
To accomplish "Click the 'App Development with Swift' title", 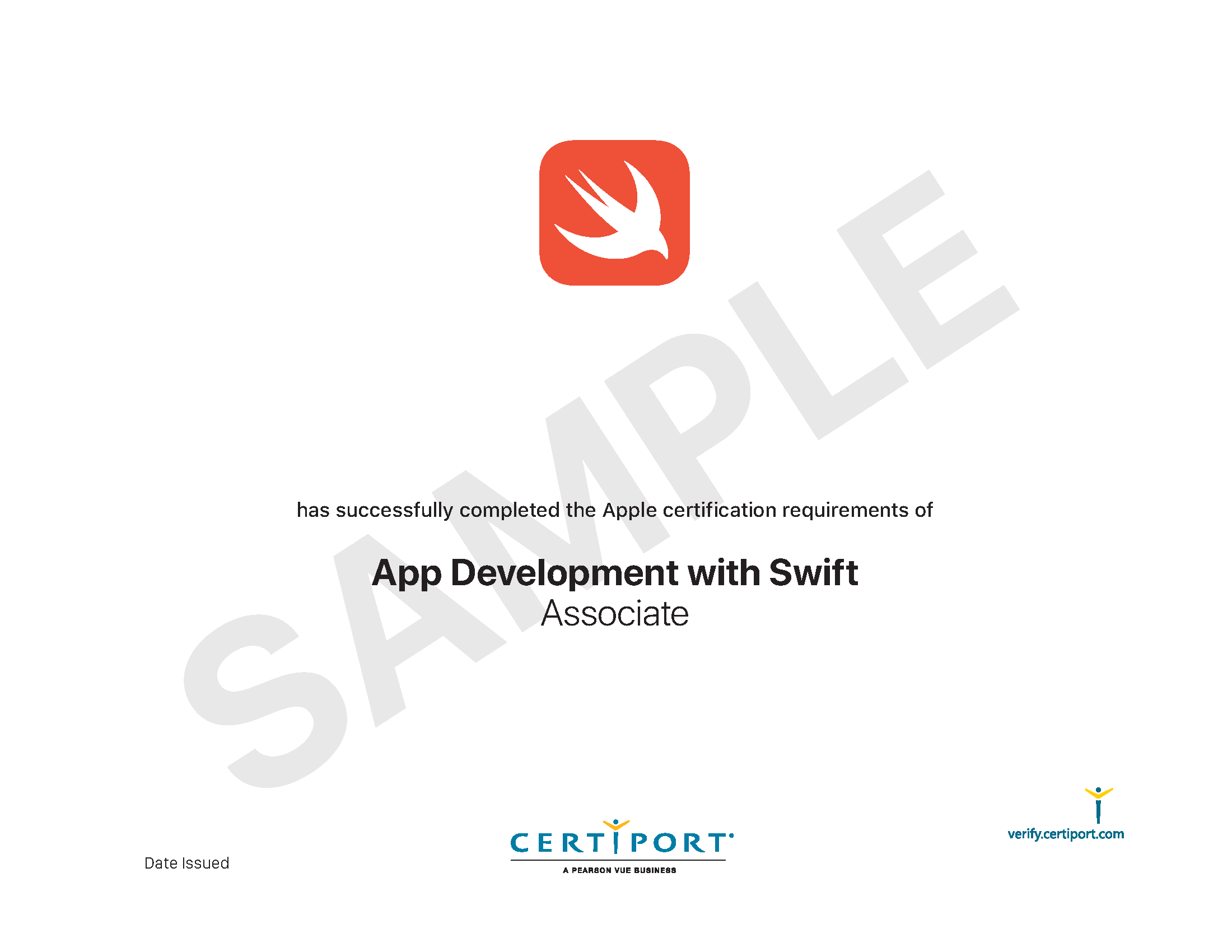I will (615, 572).
